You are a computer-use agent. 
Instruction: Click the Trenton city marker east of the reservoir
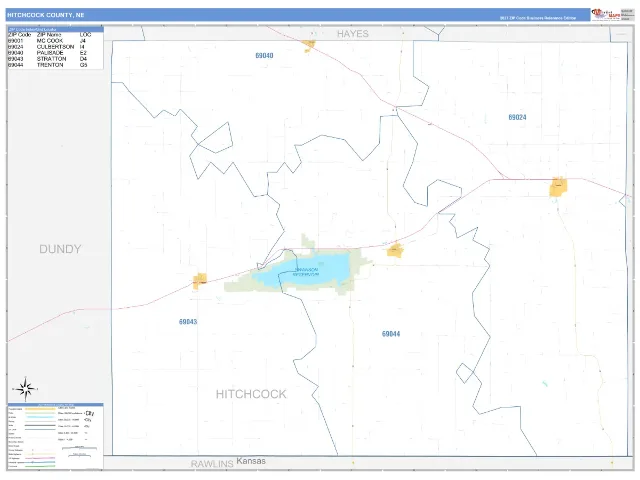click(x=395, y=250)
